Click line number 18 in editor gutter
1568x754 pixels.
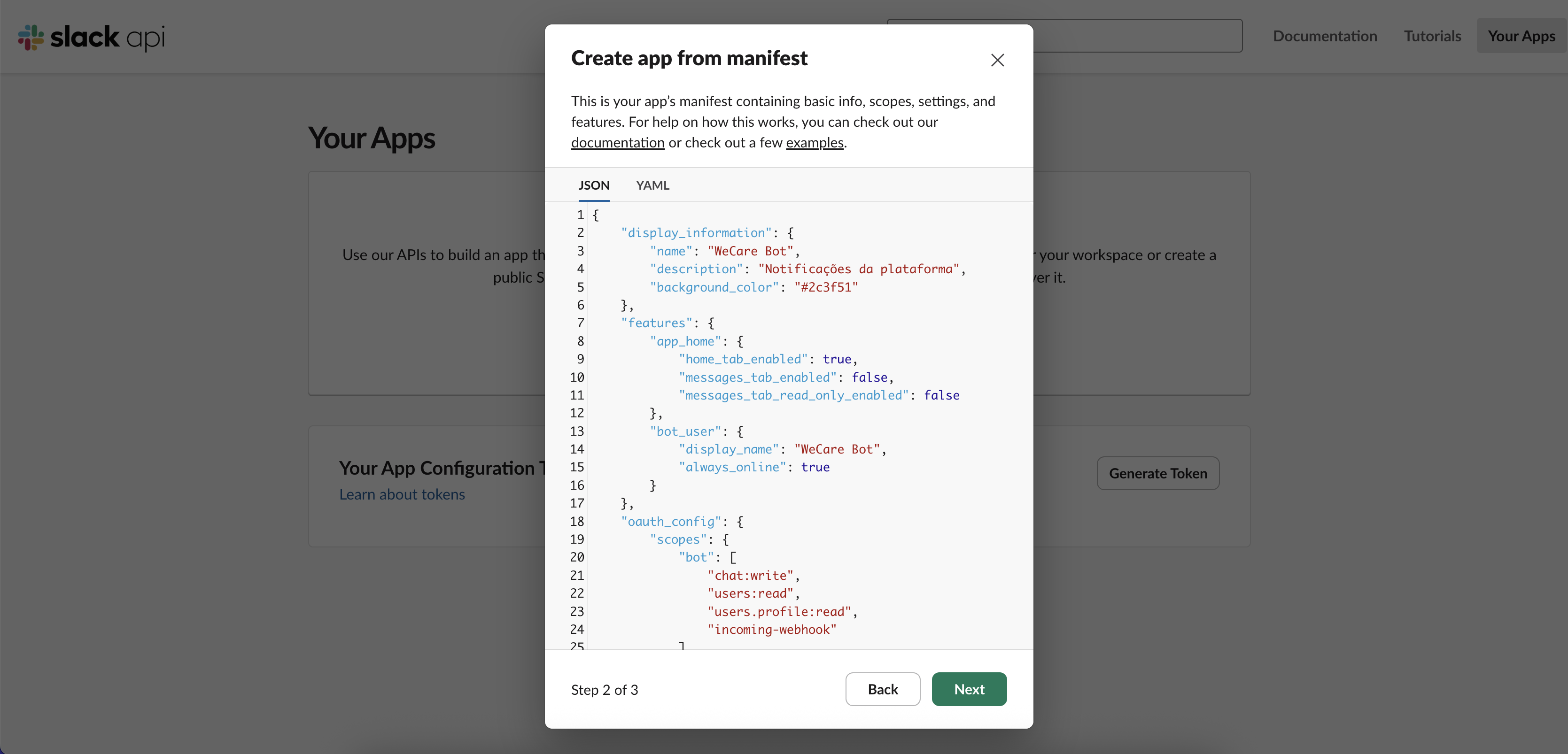576,522
